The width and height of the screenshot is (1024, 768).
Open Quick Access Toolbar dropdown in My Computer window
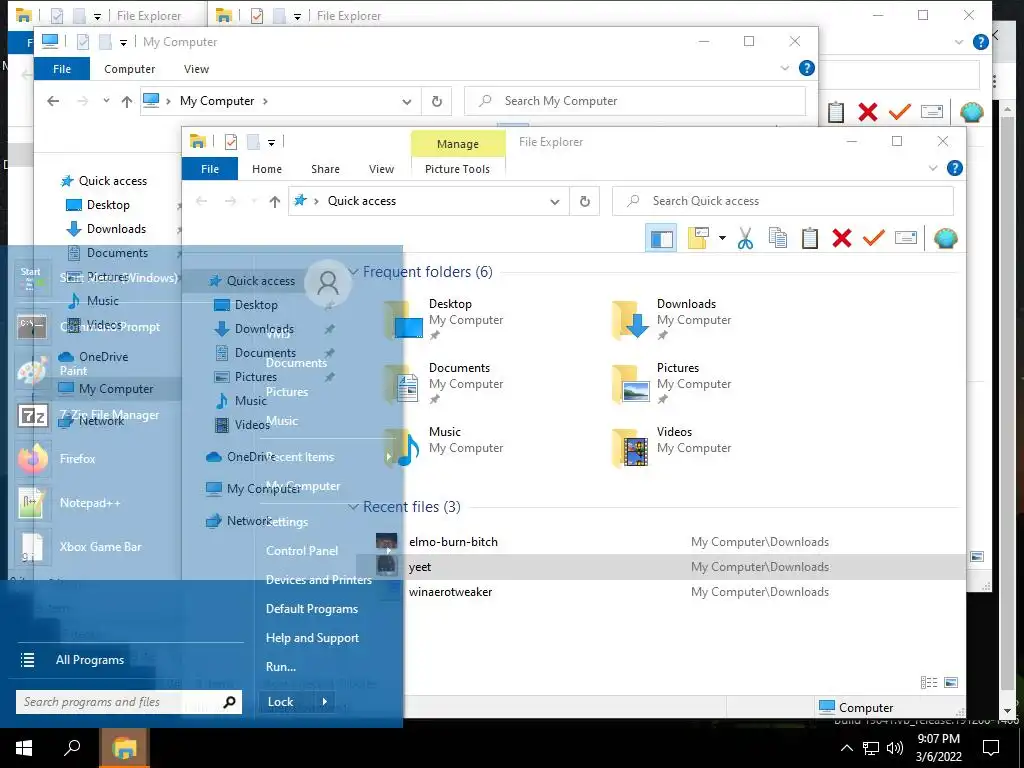point(123,43)
